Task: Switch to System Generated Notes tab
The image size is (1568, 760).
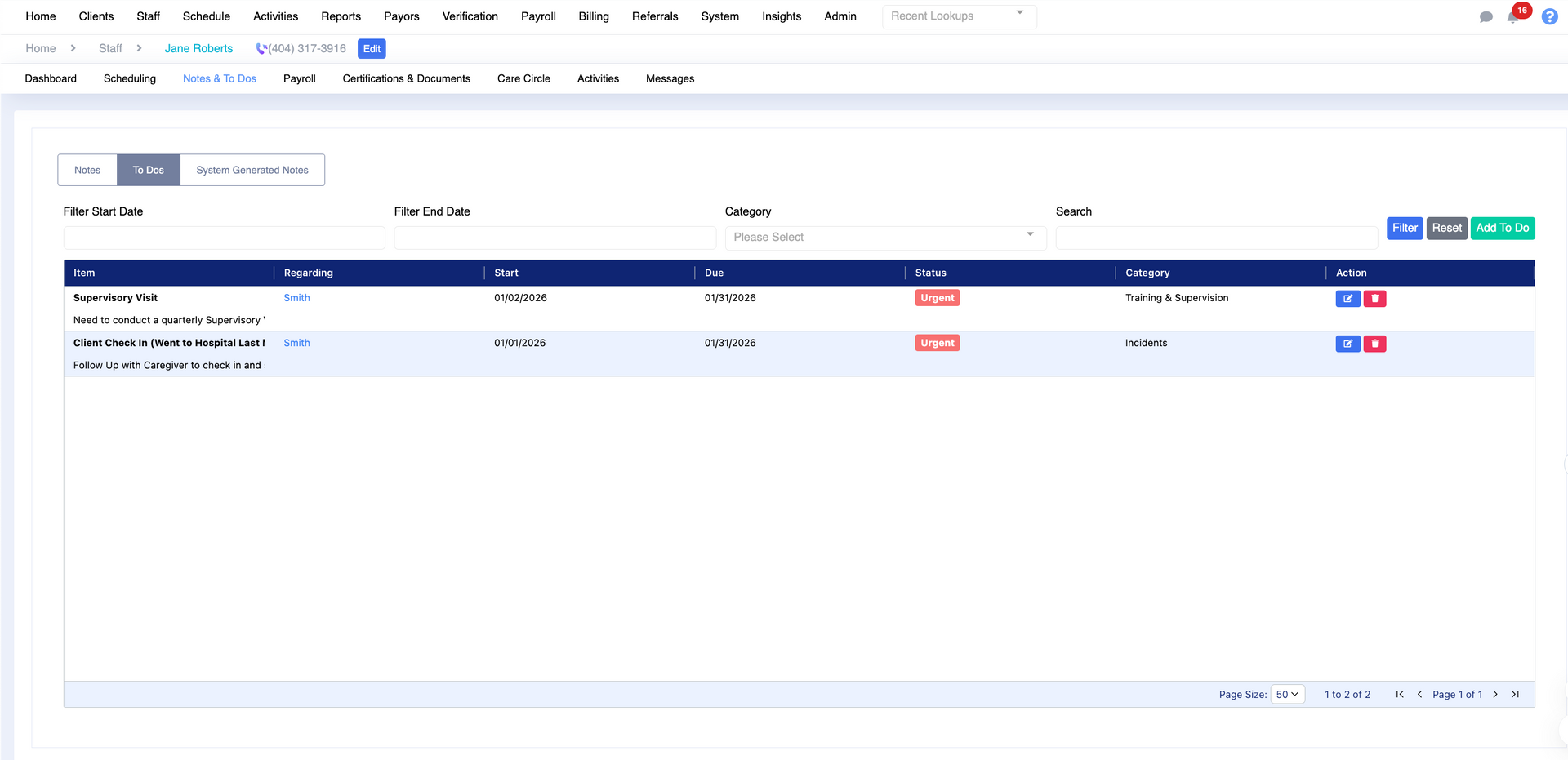Action: click(x=252, y=170)
